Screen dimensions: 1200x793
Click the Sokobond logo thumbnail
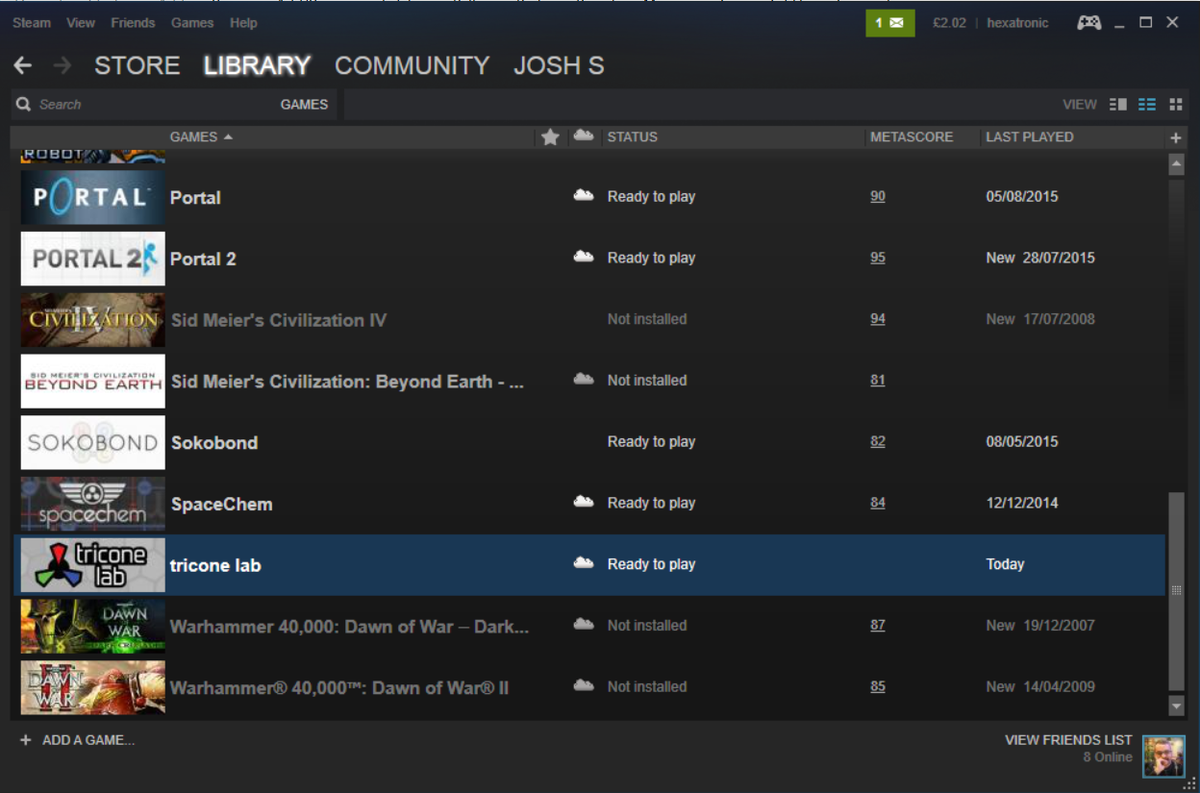(x=93, y=442)
